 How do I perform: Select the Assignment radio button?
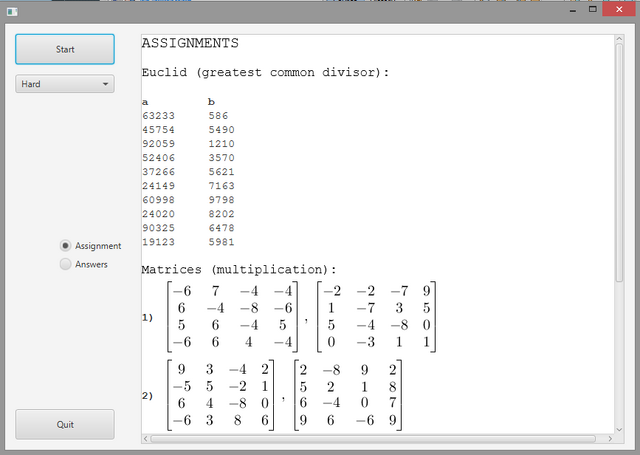coord(65,246)
